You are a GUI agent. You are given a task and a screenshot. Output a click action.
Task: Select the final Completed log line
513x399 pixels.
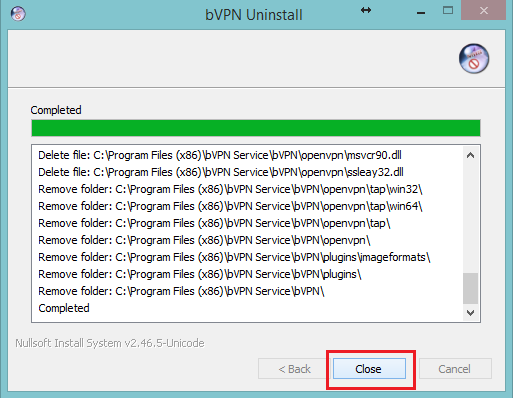64,308
